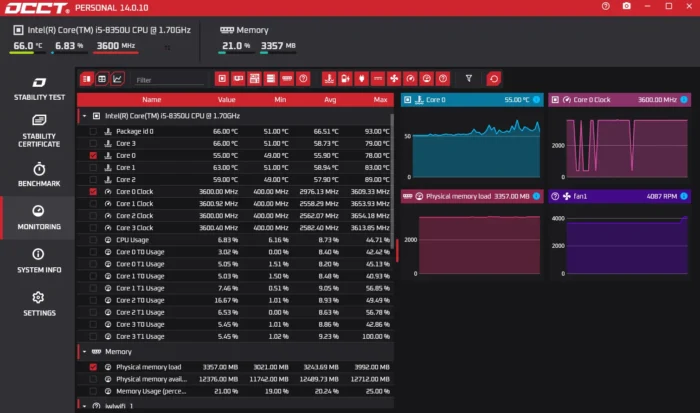Uncheck the Physical memory load checkbox

click(93, 367)
